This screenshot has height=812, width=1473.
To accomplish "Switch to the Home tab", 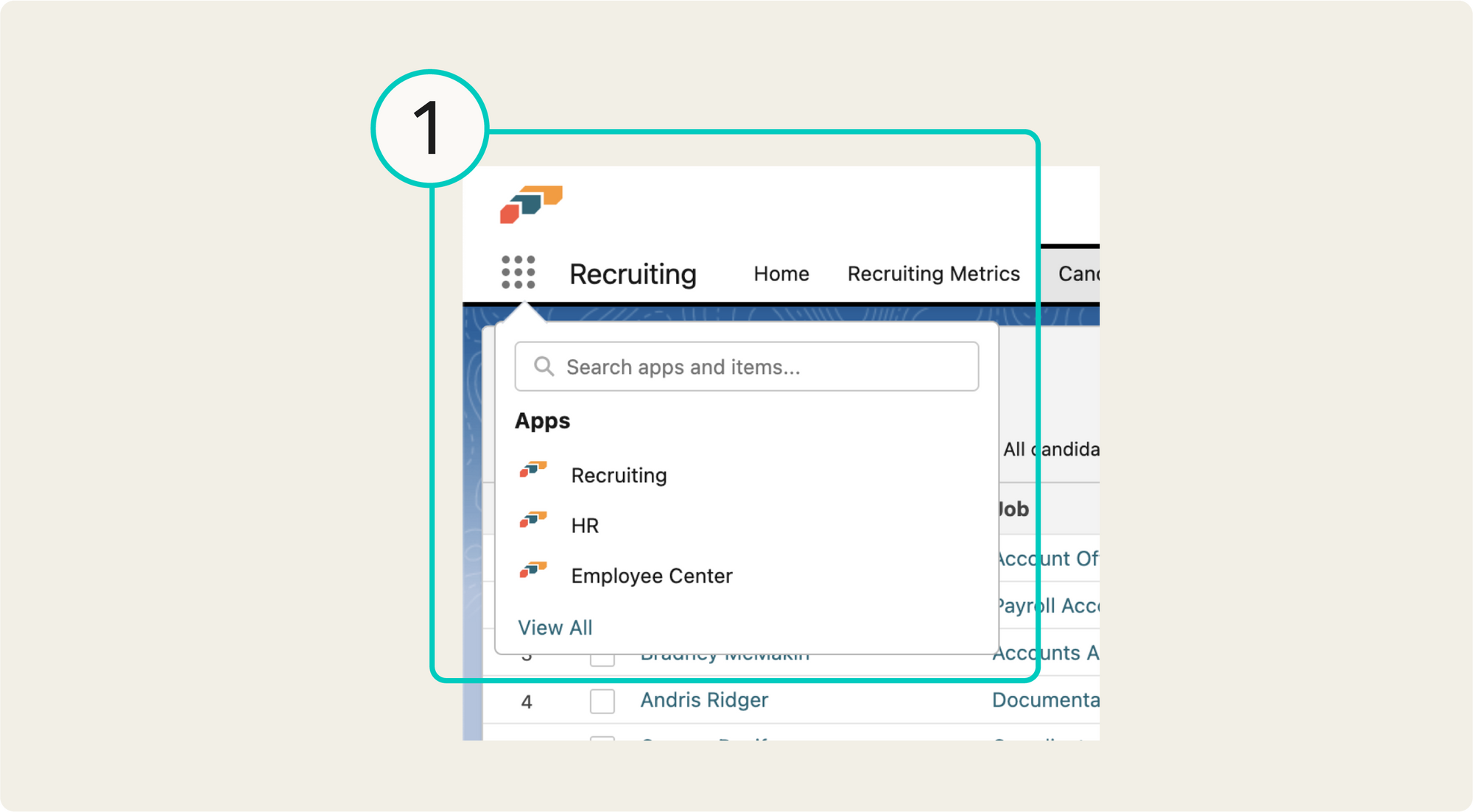I will coord(781,274).
